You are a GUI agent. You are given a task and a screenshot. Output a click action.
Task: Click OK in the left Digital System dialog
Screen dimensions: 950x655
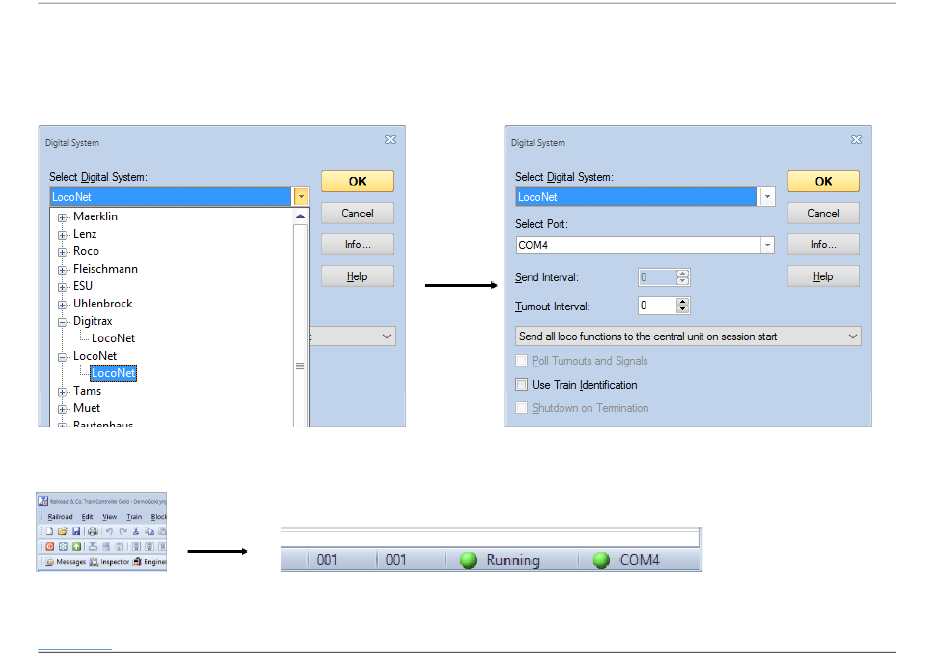pos(357,181)
